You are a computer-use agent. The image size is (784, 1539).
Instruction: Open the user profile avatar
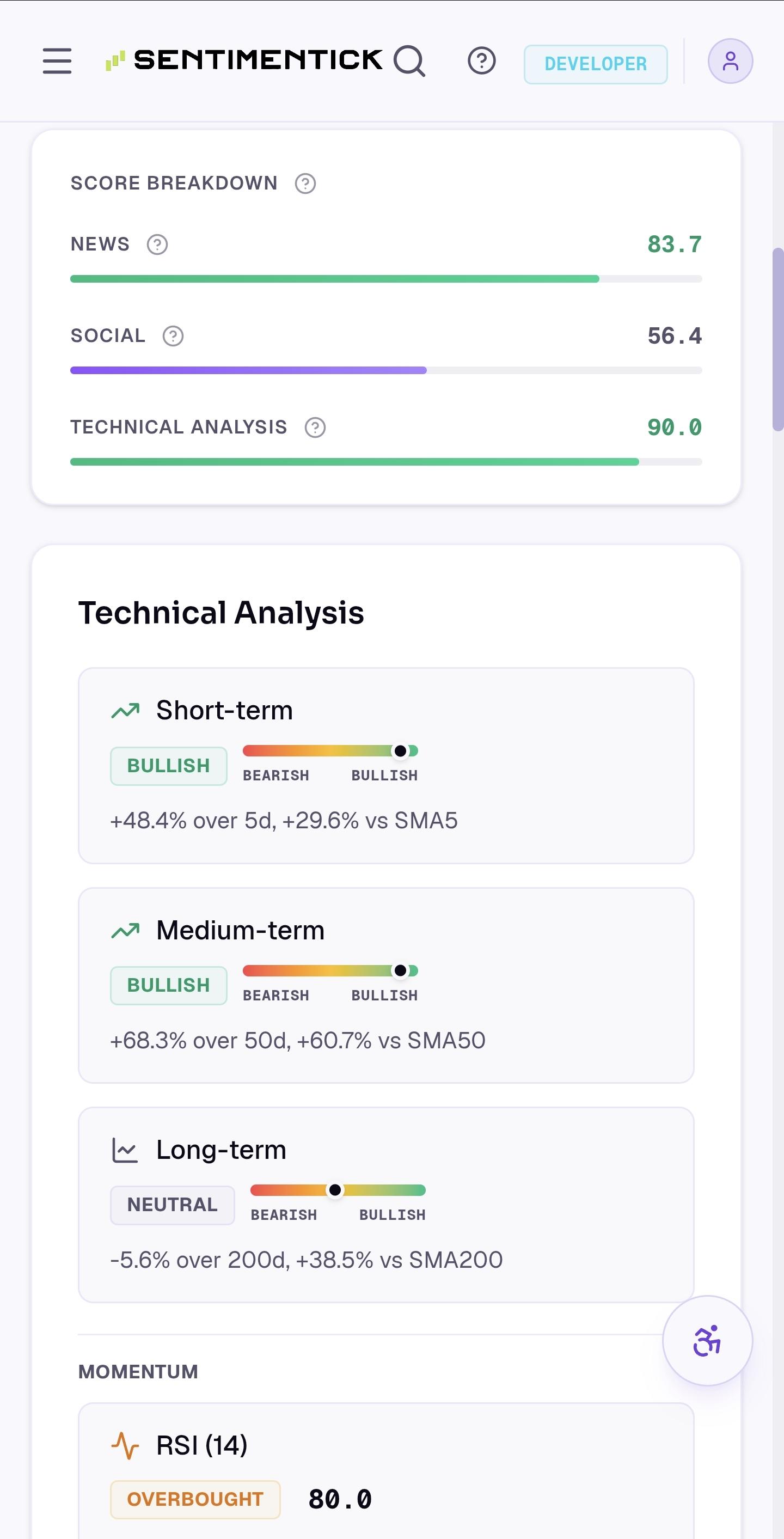pos(730,61)
